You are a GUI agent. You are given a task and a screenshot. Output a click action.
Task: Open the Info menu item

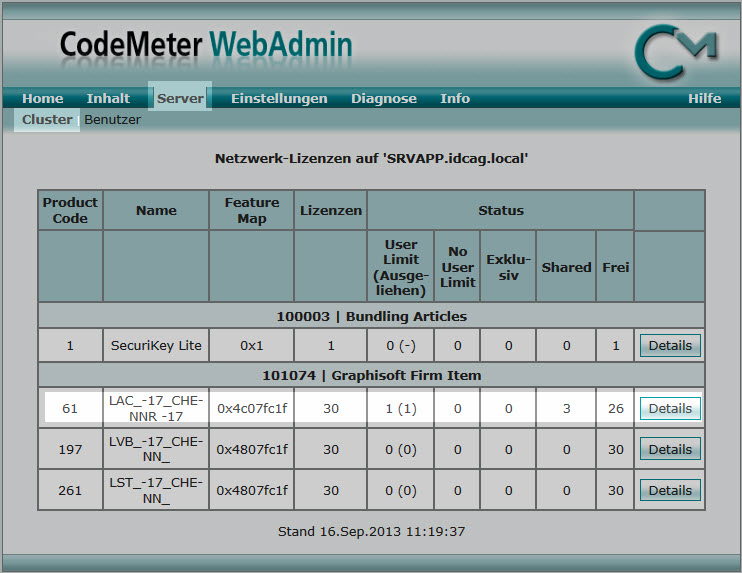point(455,98)
